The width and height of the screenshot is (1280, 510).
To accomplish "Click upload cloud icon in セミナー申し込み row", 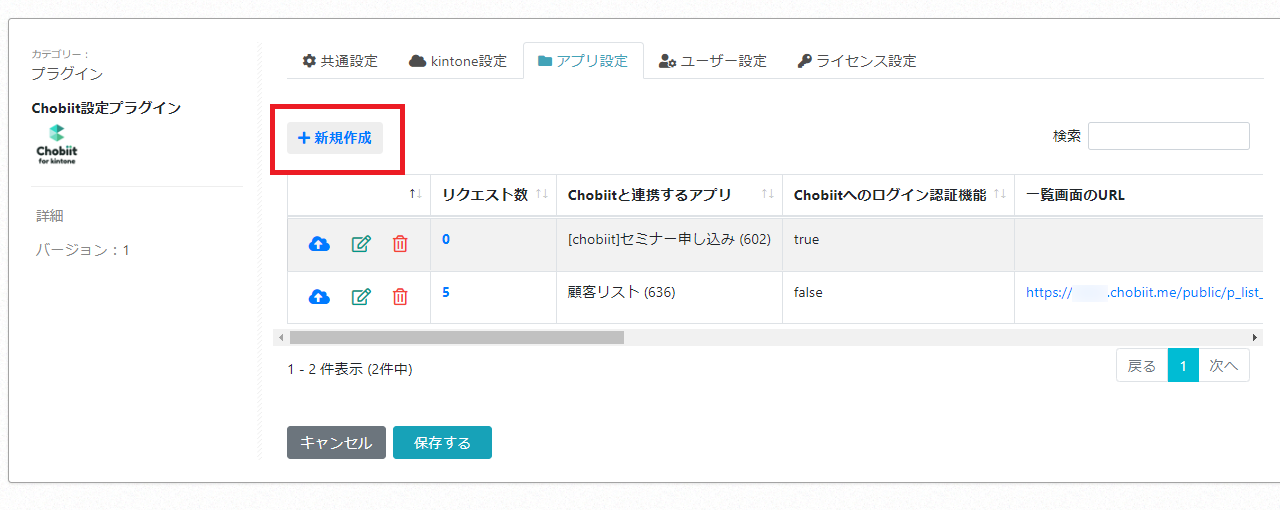I will tap(319, 244).
